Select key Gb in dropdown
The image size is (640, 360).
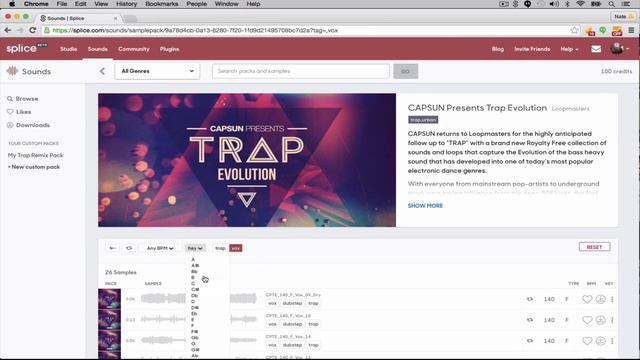[195, 338]
